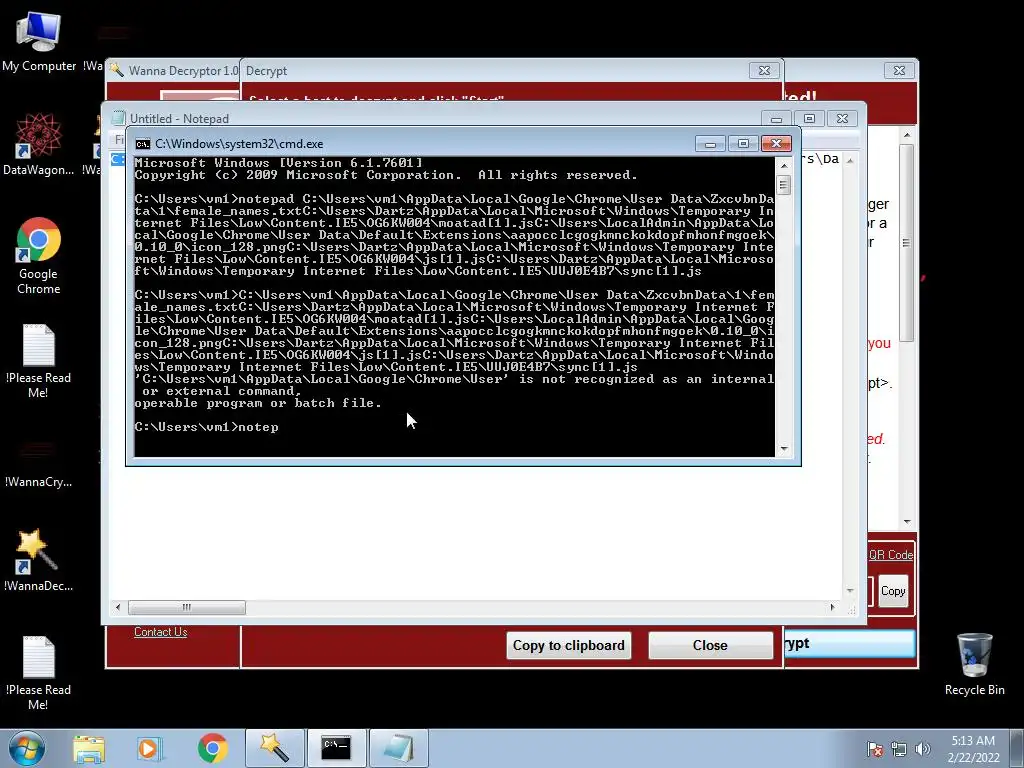
Task: Click Notepad horizontal scrollbar thumb
Action: coord(187,607)
